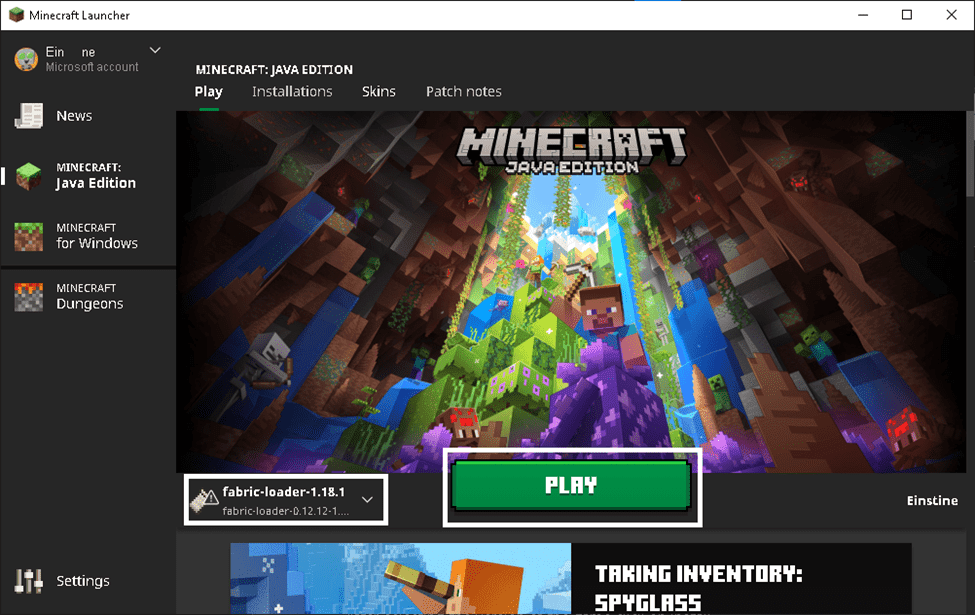Image resolution: width=975 pixels, height=615 pixels.
Task: Open the Spyglass news thumbnail image
Action: point(400,578)
